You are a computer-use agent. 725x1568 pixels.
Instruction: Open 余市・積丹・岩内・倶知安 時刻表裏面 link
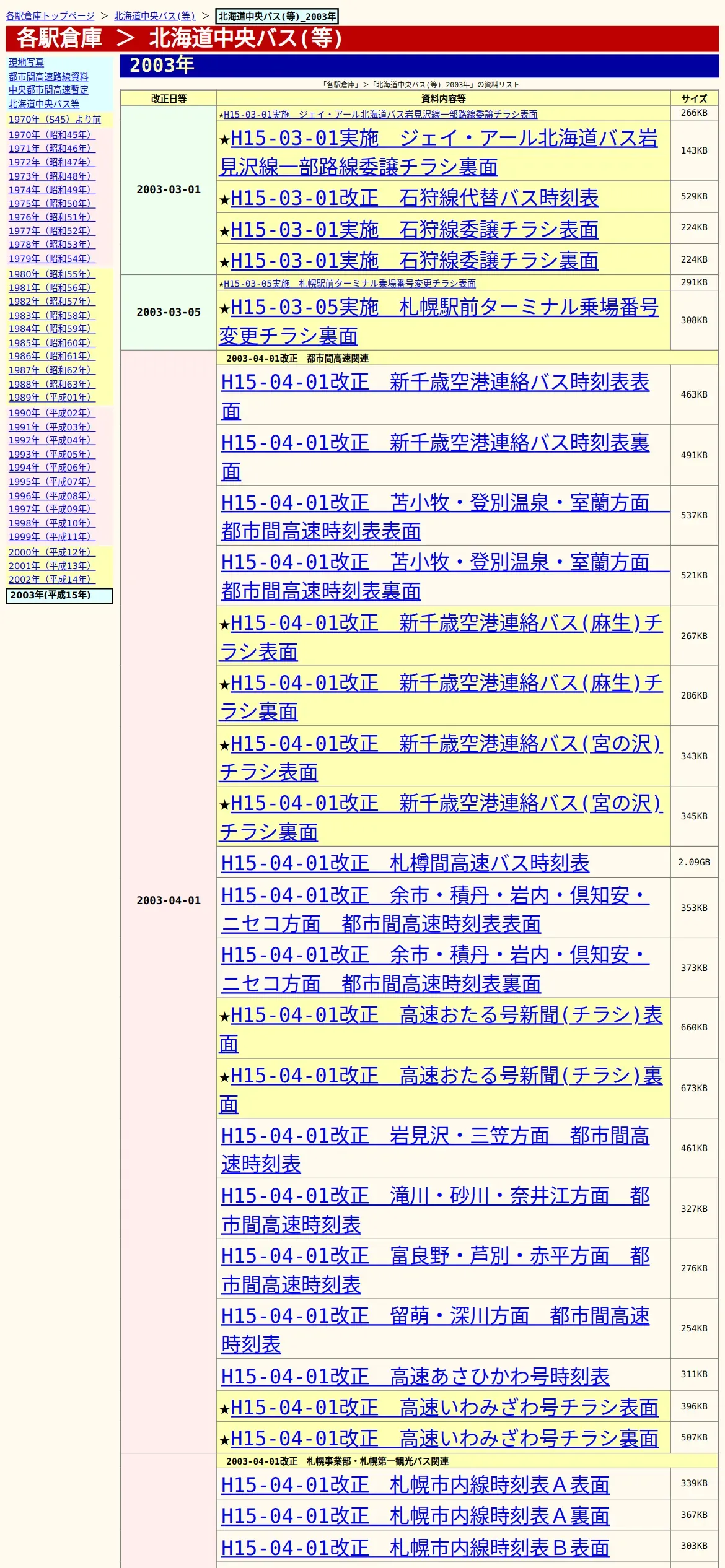coord(435,969)
